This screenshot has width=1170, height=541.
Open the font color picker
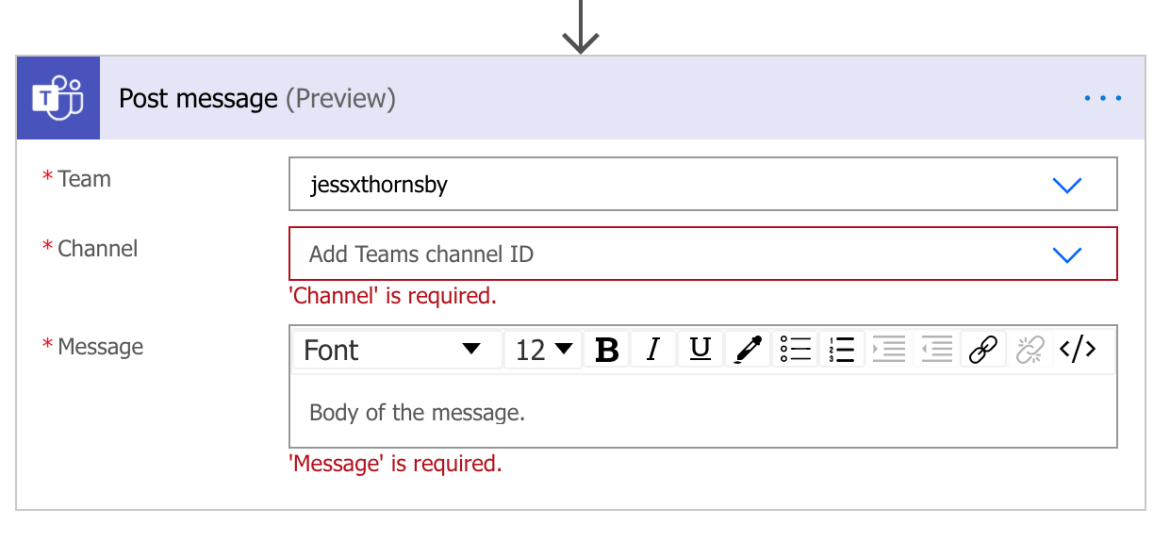tap(747, 350)
